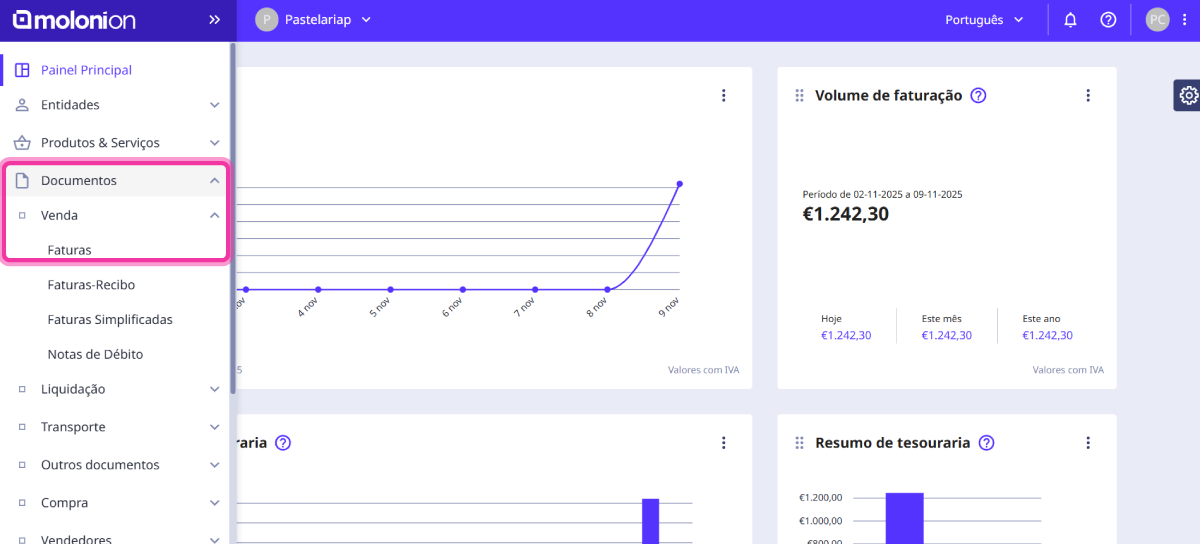Open the Pastelariap company dropdown
1200x544 pixels.
click(x=313, y=20)
